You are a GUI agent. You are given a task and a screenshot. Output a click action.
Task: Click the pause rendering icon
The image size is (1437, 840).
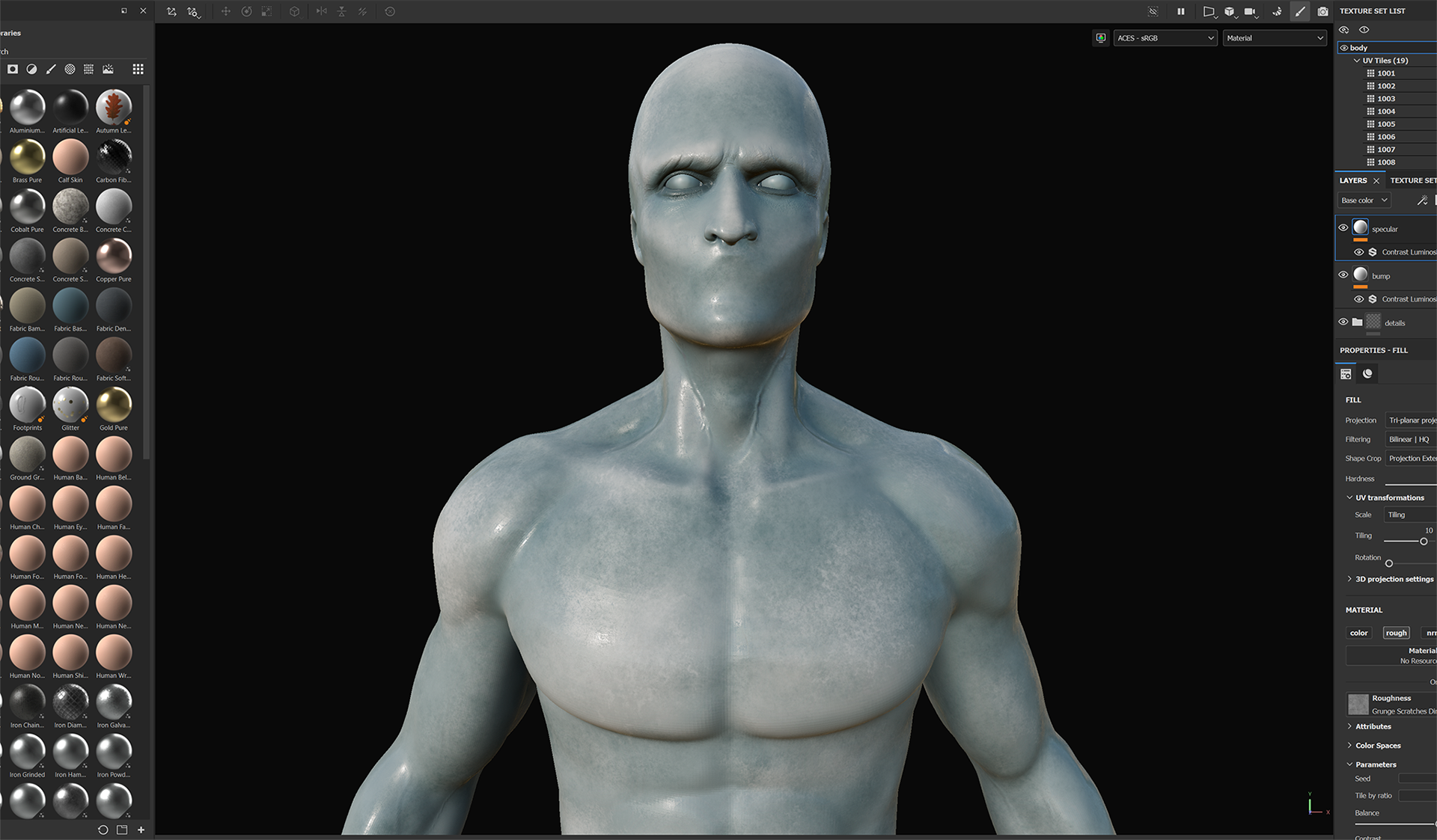pos(1181,11)
